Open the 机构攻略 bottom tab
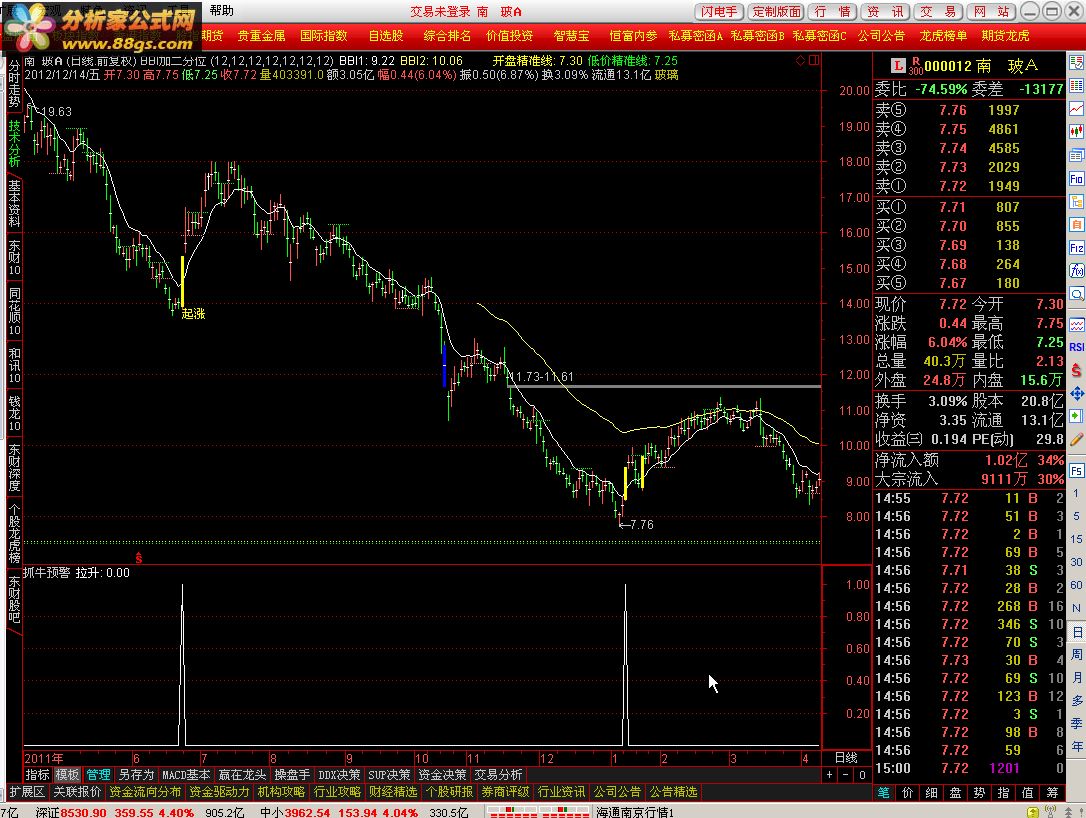This screenshot has height=818, width=1086. tap(281, 792)
